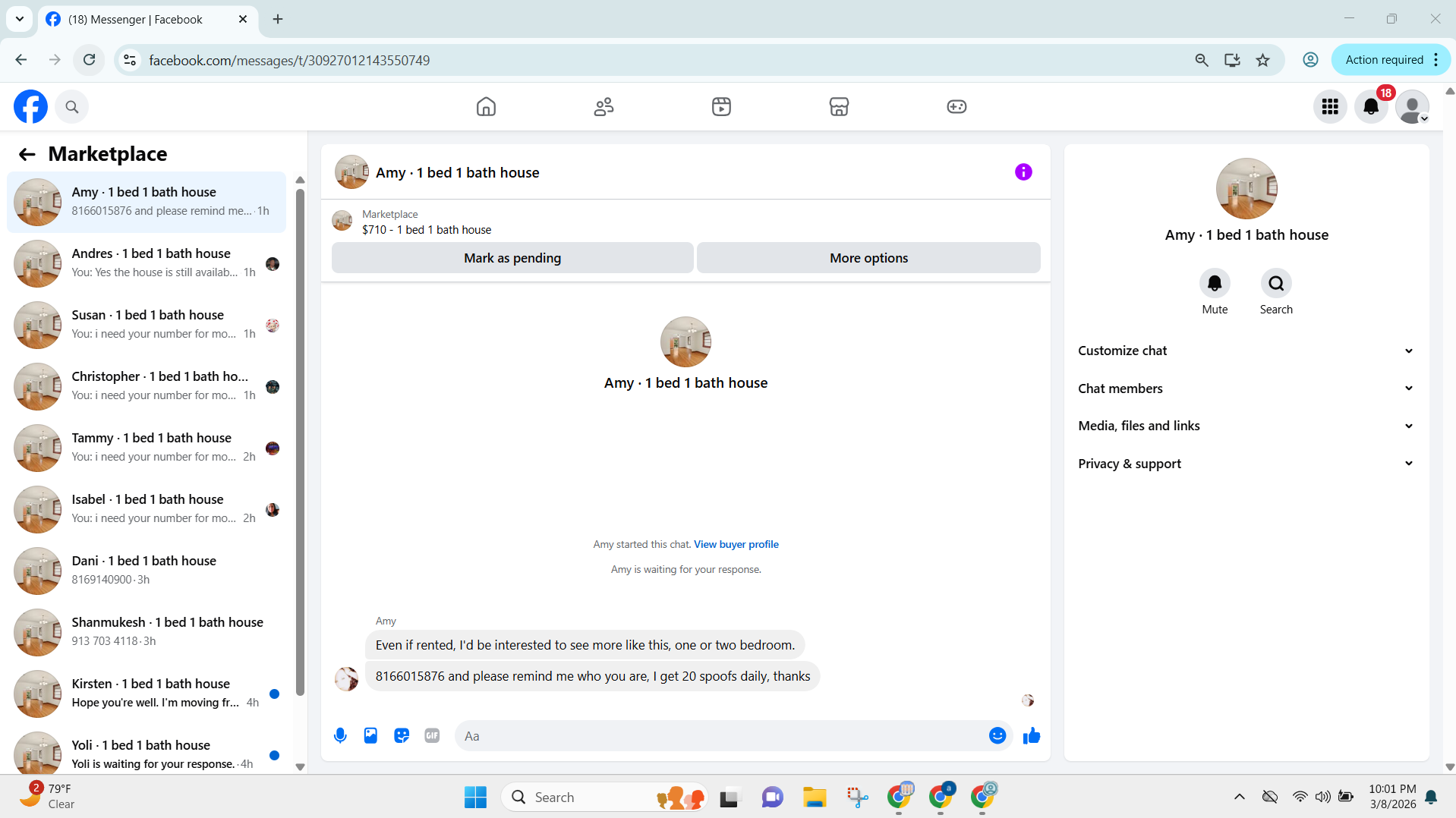Expand the Chat members section
The height and width of the screenshot is (818, 1456).
1246,389
